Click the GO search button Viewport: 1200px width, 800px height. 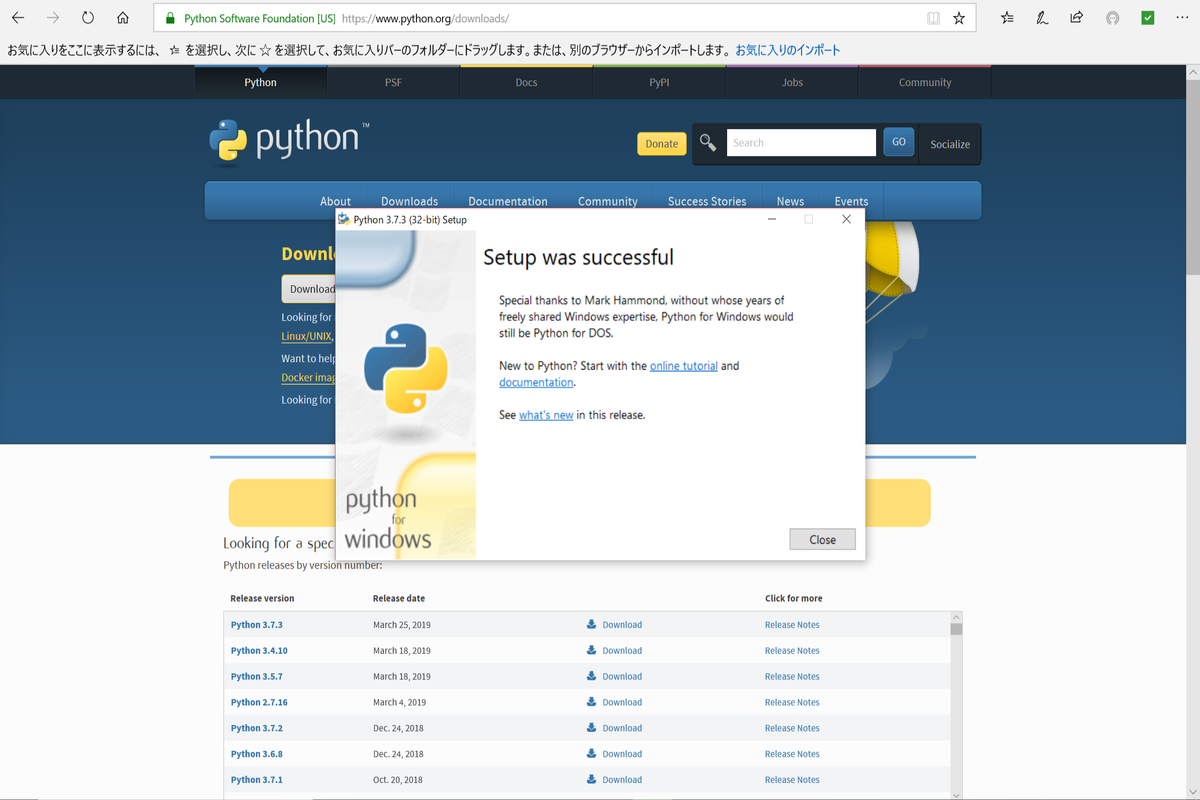[899, 142]
